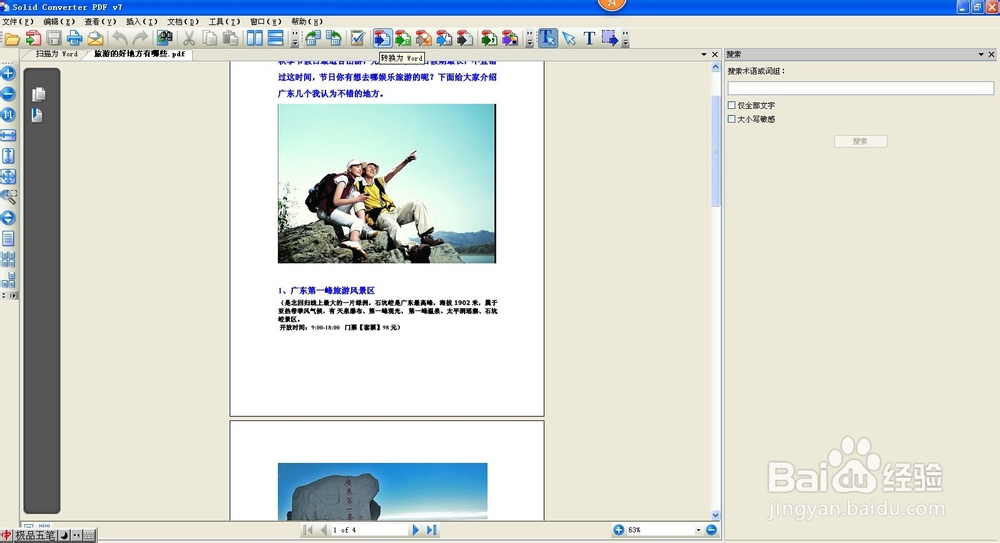Open the zoom percentage dropdown showing 63%
The image size is (1000, 543).
(x=698, y=530)
